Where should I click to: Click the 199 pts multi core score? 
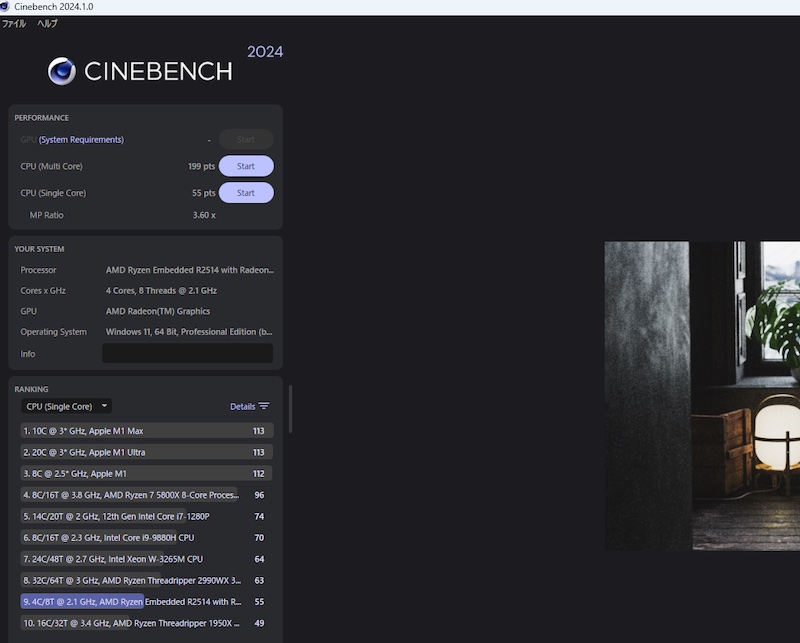pos(202,166)
